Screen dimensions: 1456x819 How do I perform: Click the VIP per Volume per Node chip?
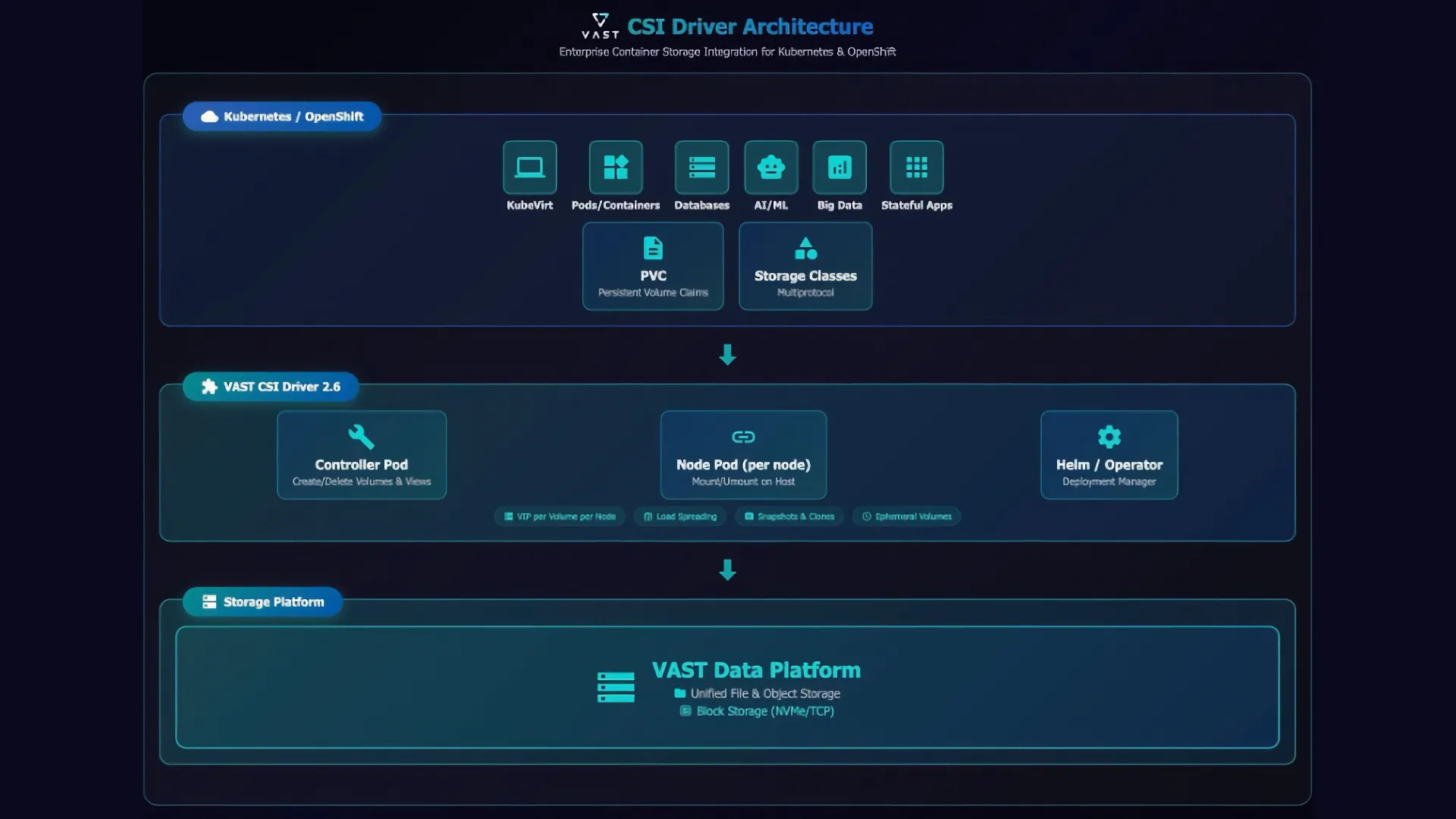click(560, 516)
